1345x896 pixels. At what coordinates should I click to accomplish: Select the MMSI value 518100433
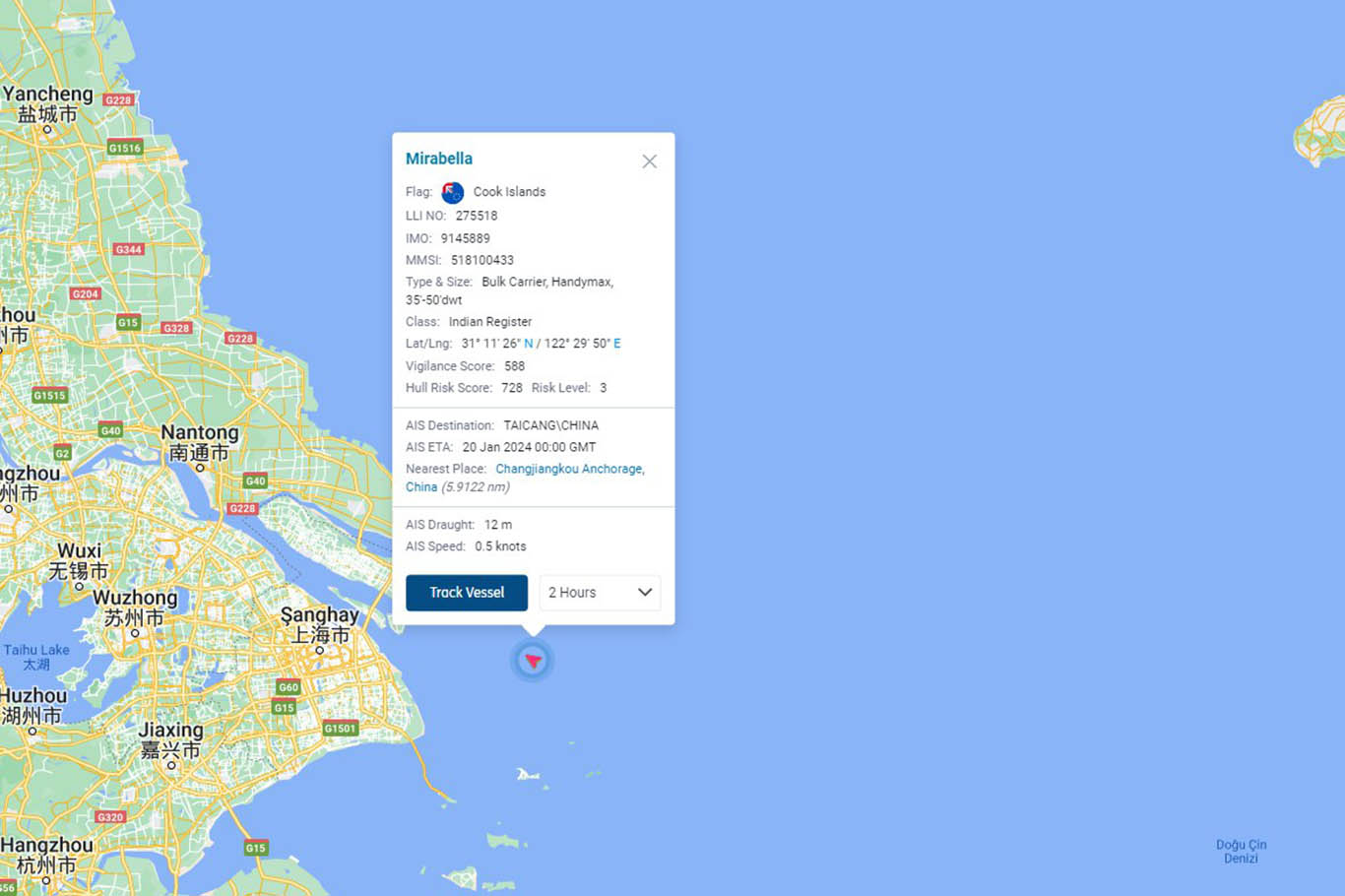click(482, 260)
